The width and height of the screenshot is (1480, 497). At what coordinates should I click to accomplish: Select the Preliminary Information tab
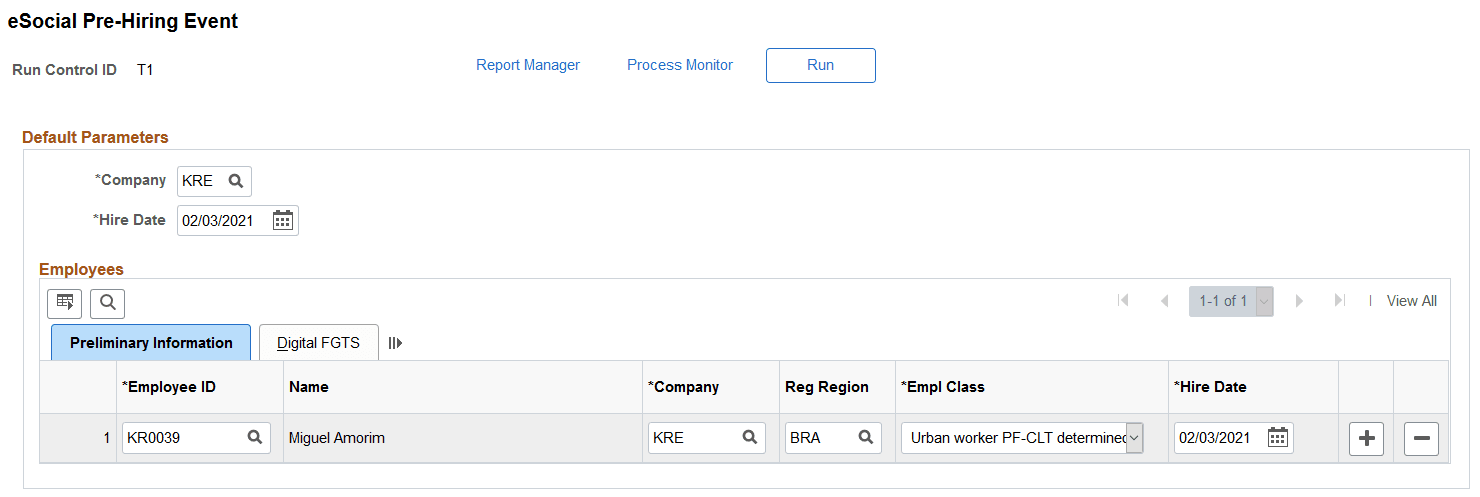(x=151, y=343)
